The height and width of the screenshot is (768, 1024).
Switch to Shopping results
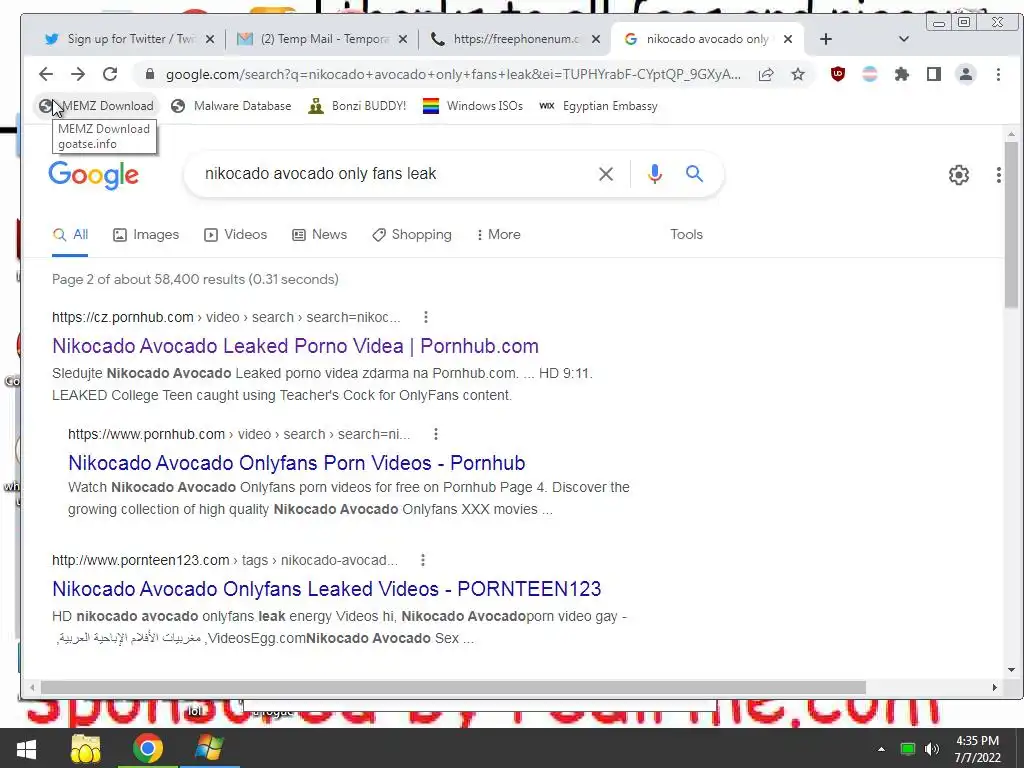(x=411, y=234)
